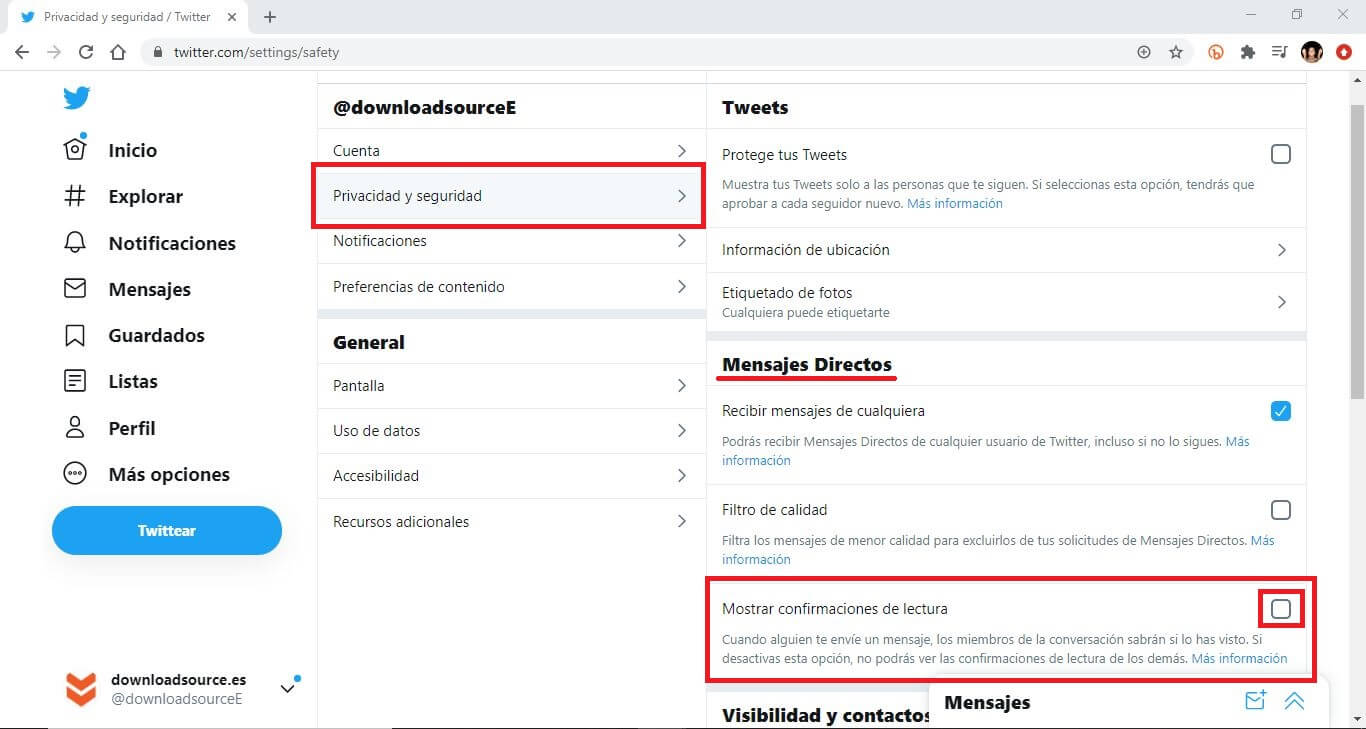Enable Mostrar confirmaciones de lectura checkbox

tap(1280, 608)
